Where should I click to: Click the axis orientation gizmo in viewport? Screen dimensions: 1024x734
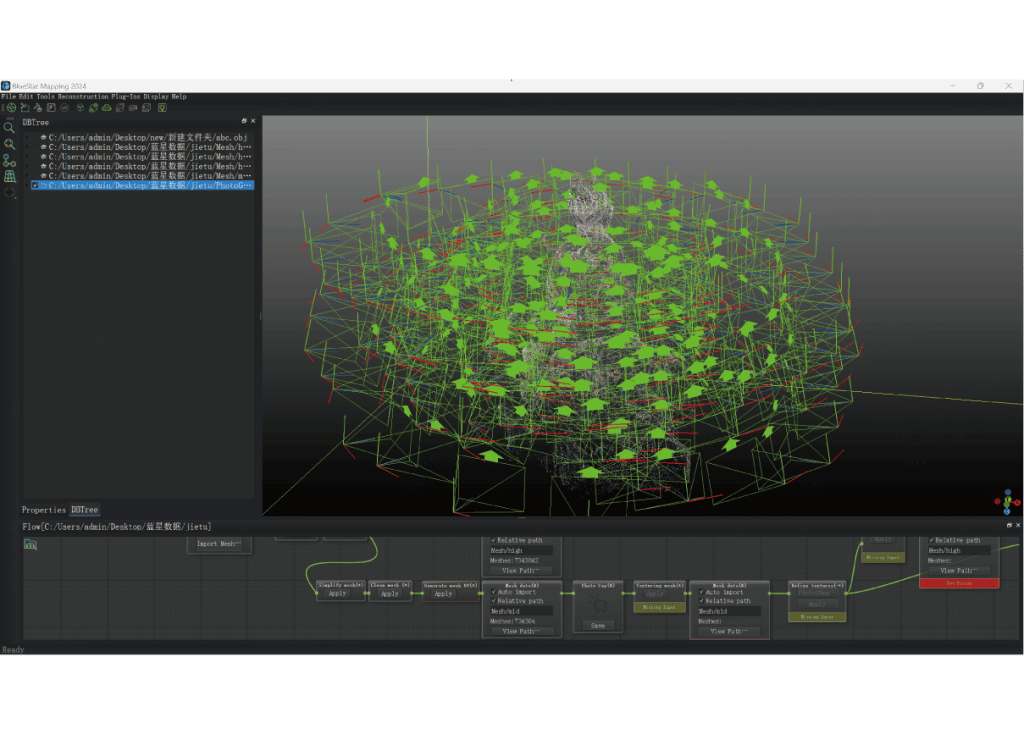tap(1008, 502)
